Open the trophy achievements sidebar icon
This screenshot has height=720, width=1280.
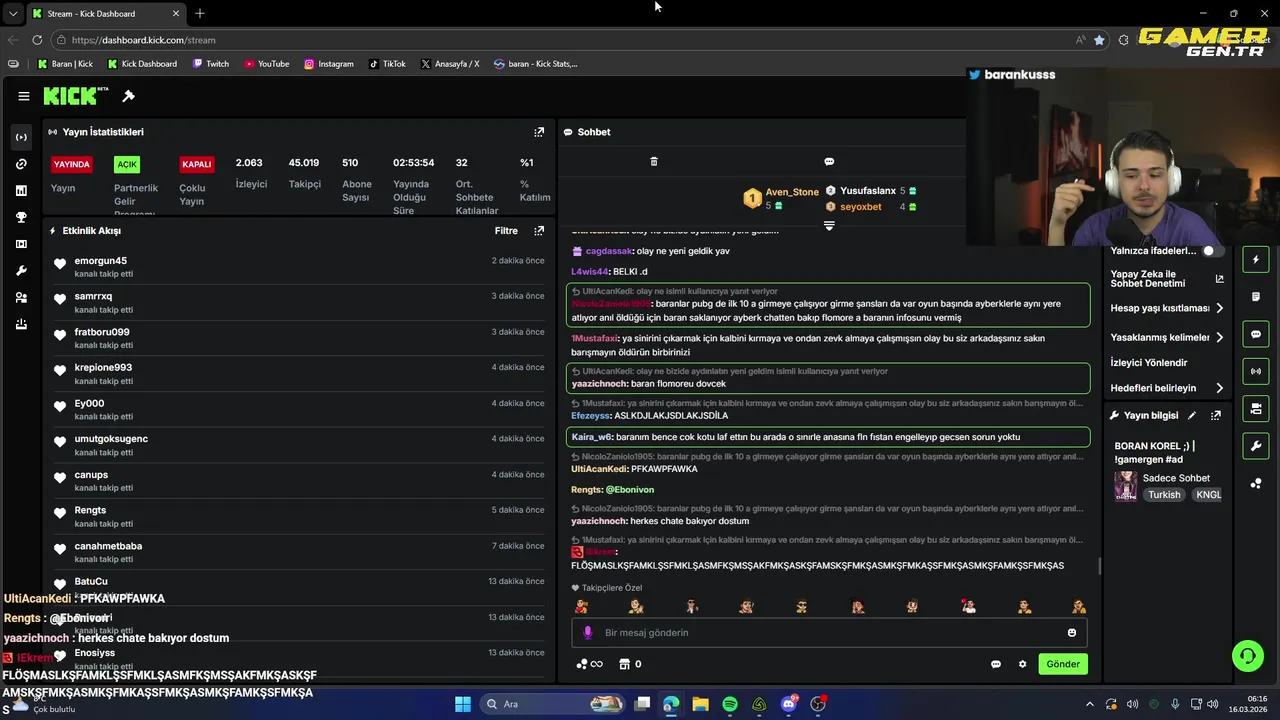point(21,217)
